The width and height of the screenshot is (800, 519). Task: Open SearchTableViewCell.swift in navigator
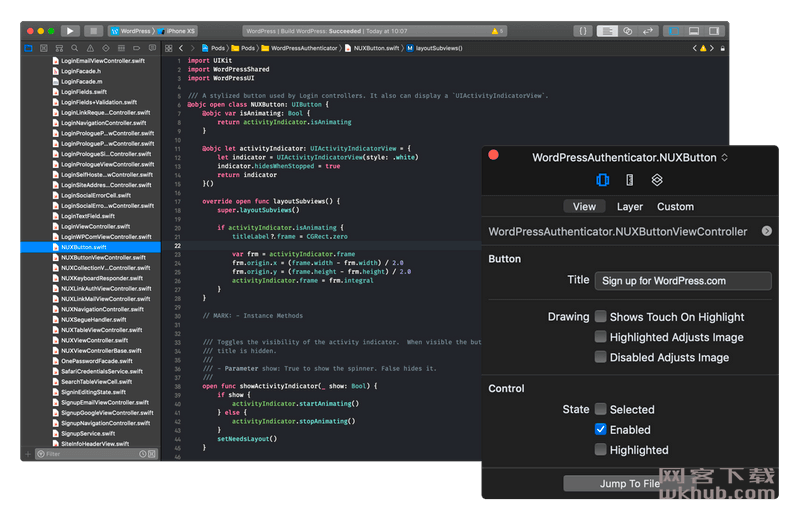coord(92,381)
